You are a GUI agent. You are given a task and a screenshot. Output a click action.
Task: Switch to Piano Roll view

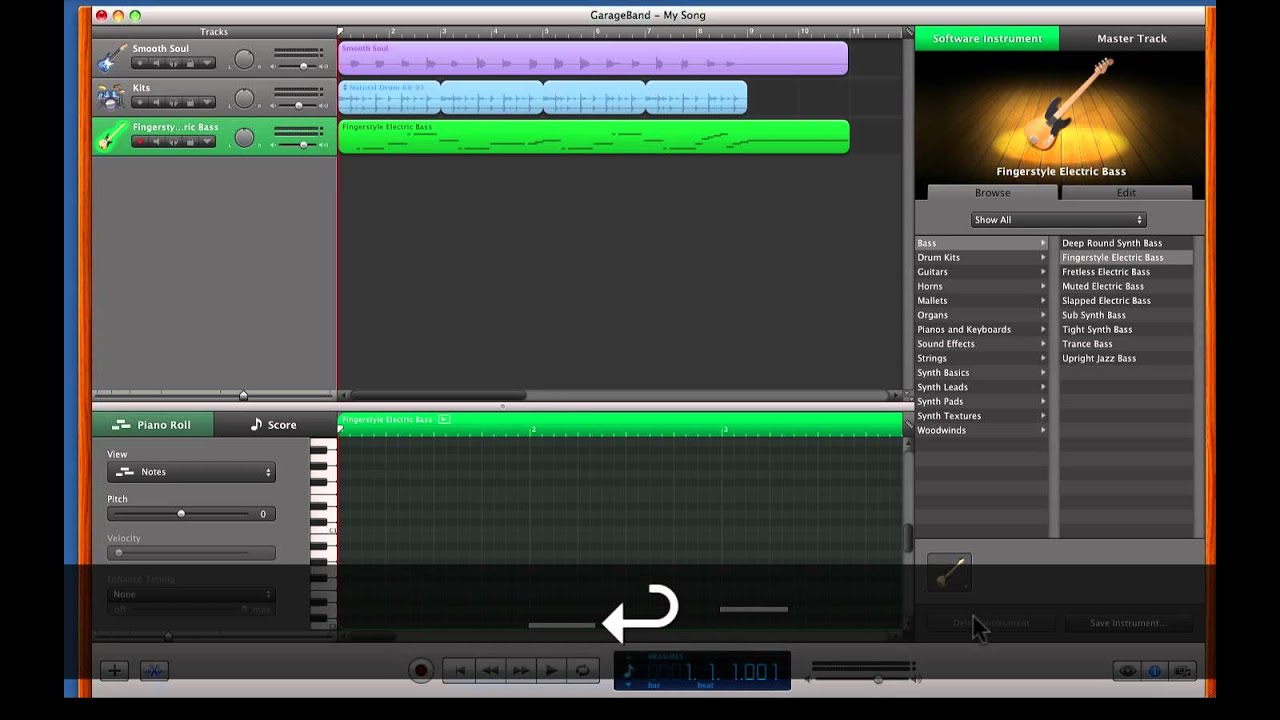(x=152, y=425)
